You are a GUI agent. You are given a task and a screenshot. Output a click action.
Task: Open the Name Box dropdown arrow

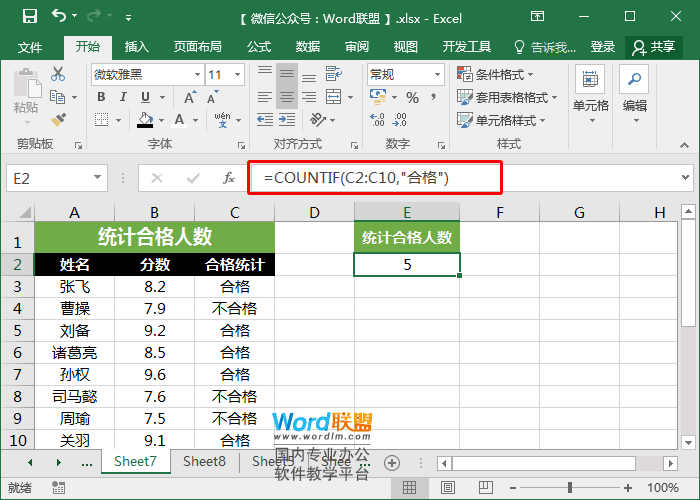(97, 178)
